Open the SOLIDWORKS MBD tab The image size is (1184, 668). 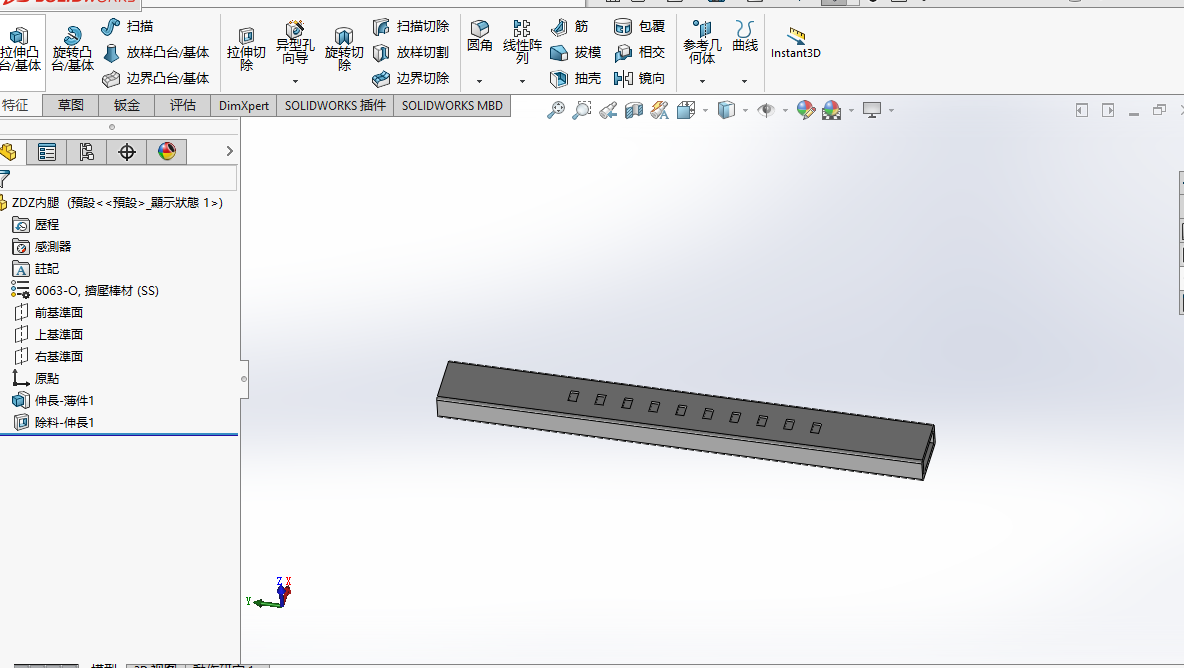coord(452,106)
